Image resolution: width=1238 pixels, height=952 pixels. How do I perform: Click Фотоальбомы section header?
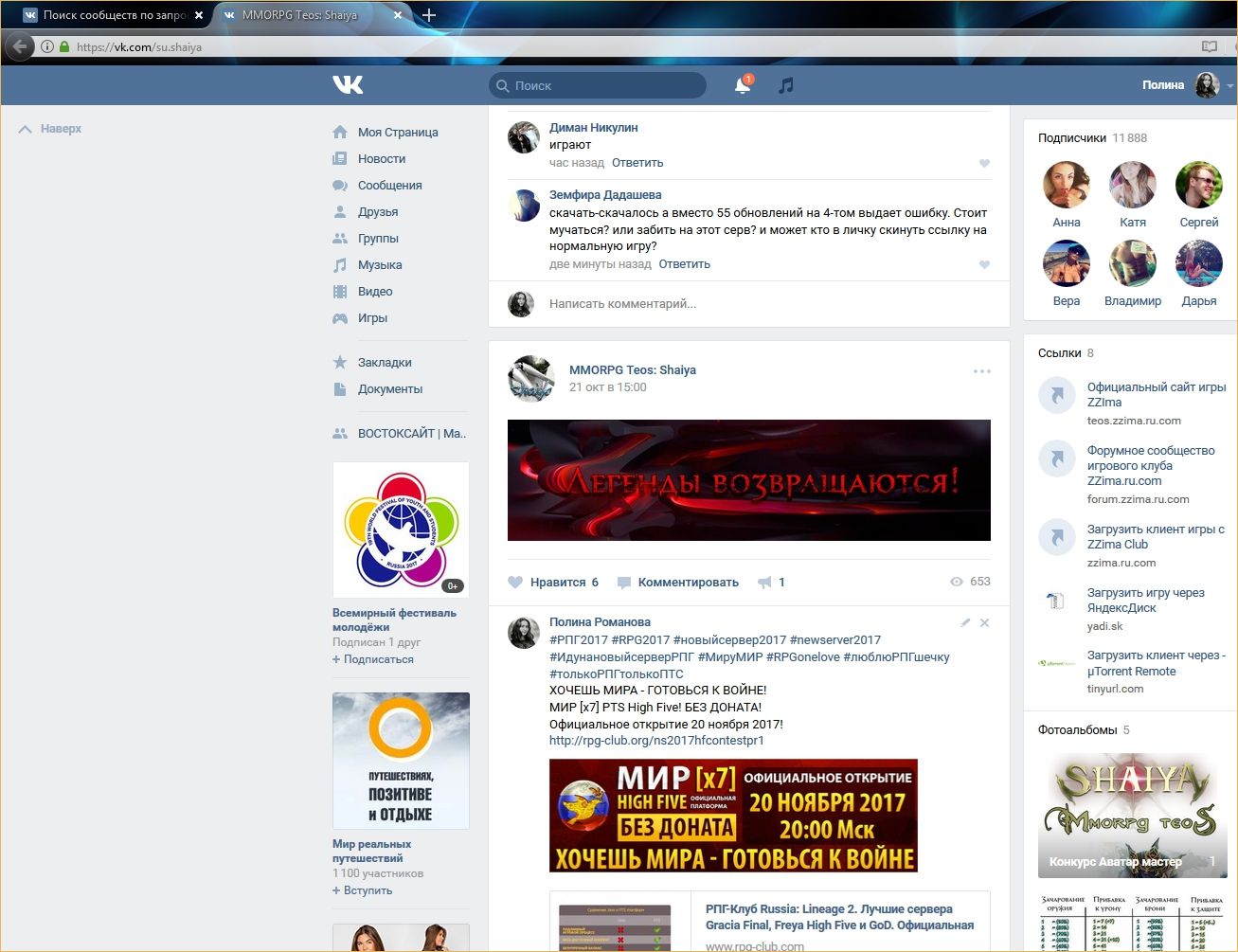pos(1084,730)
